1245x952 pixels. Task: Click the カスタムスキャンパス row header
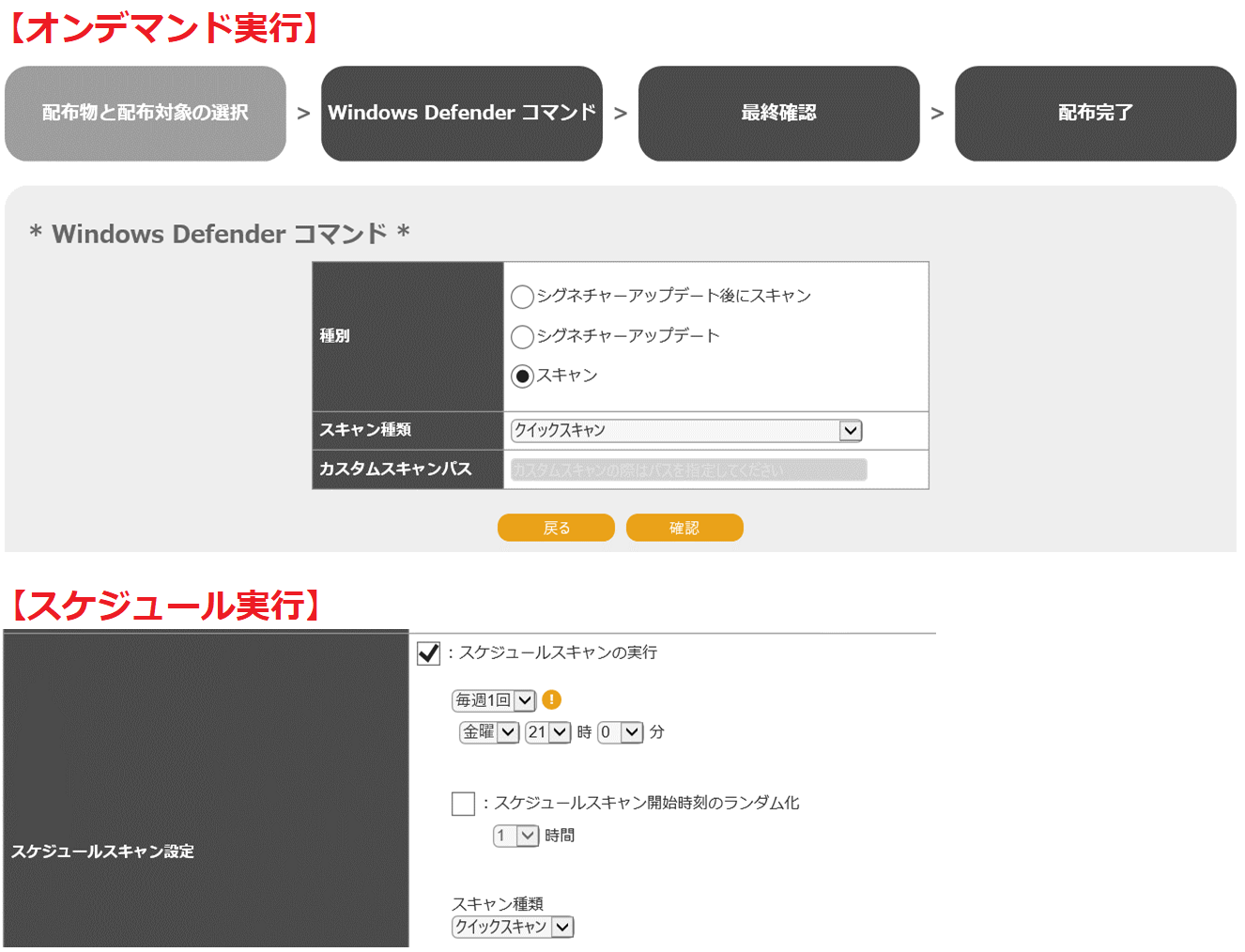tap(407, 469)
